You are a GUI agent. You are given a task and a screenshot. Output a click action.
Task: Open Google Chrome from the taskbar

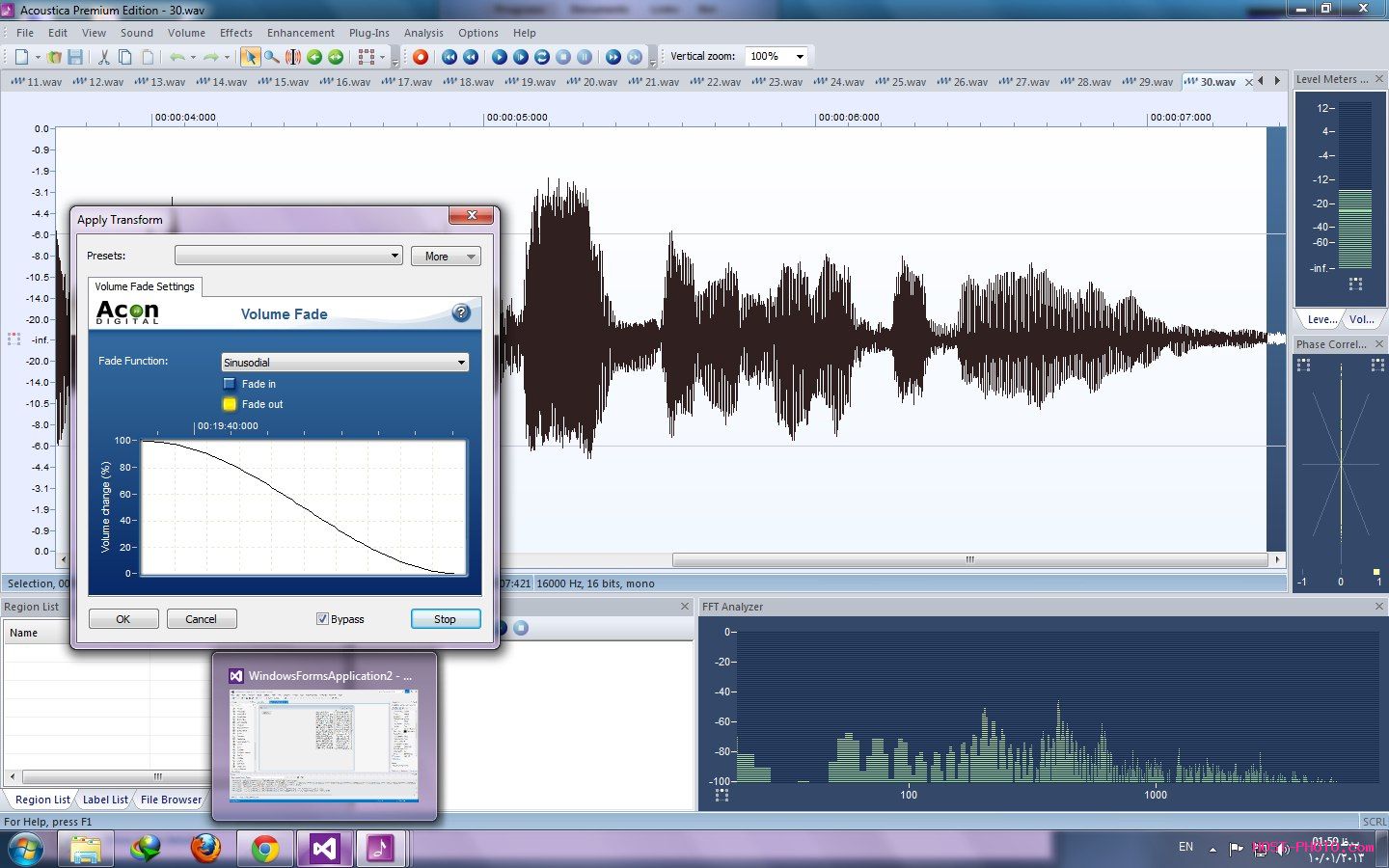(265, 849)
